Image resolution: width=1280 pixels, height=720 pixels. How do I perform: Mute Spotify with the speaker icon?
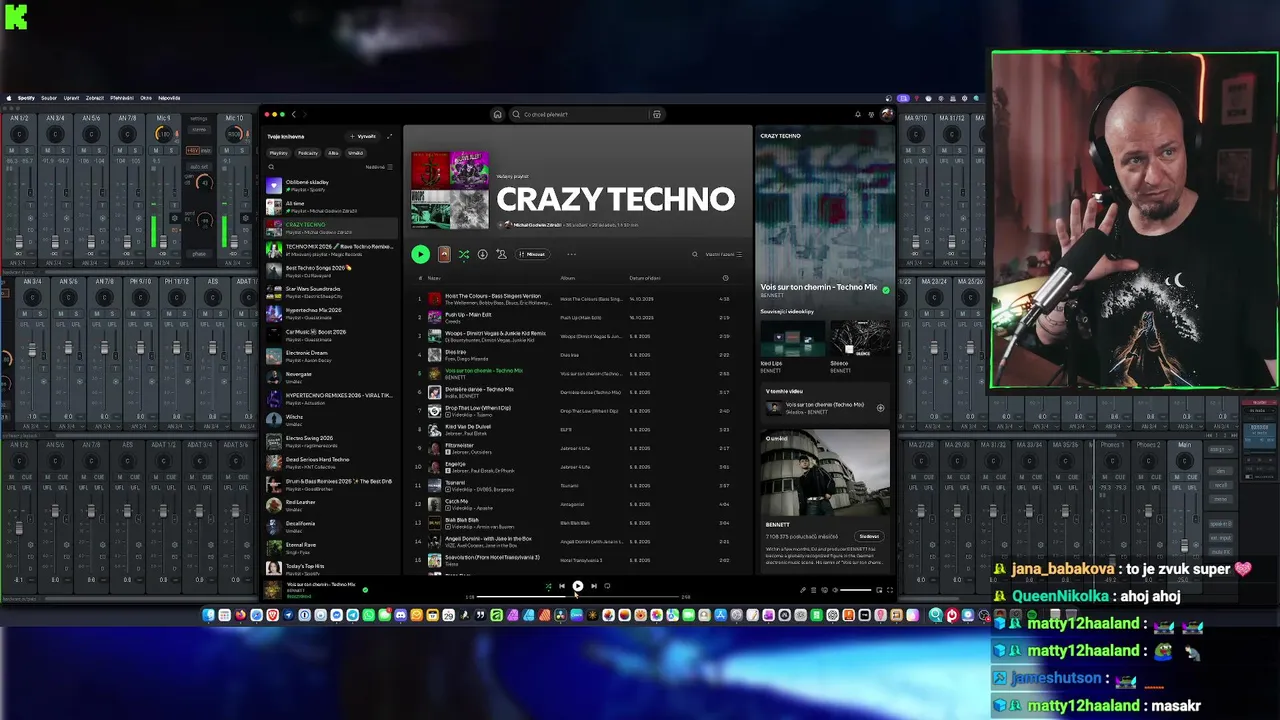tap(835, 590)
